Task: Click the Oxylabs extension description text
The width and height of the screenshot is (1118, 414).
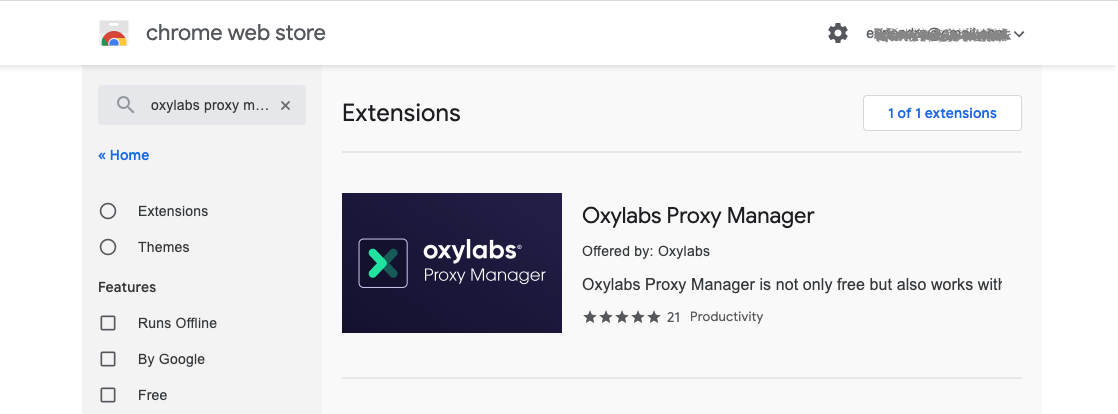Action: [791, 285]
